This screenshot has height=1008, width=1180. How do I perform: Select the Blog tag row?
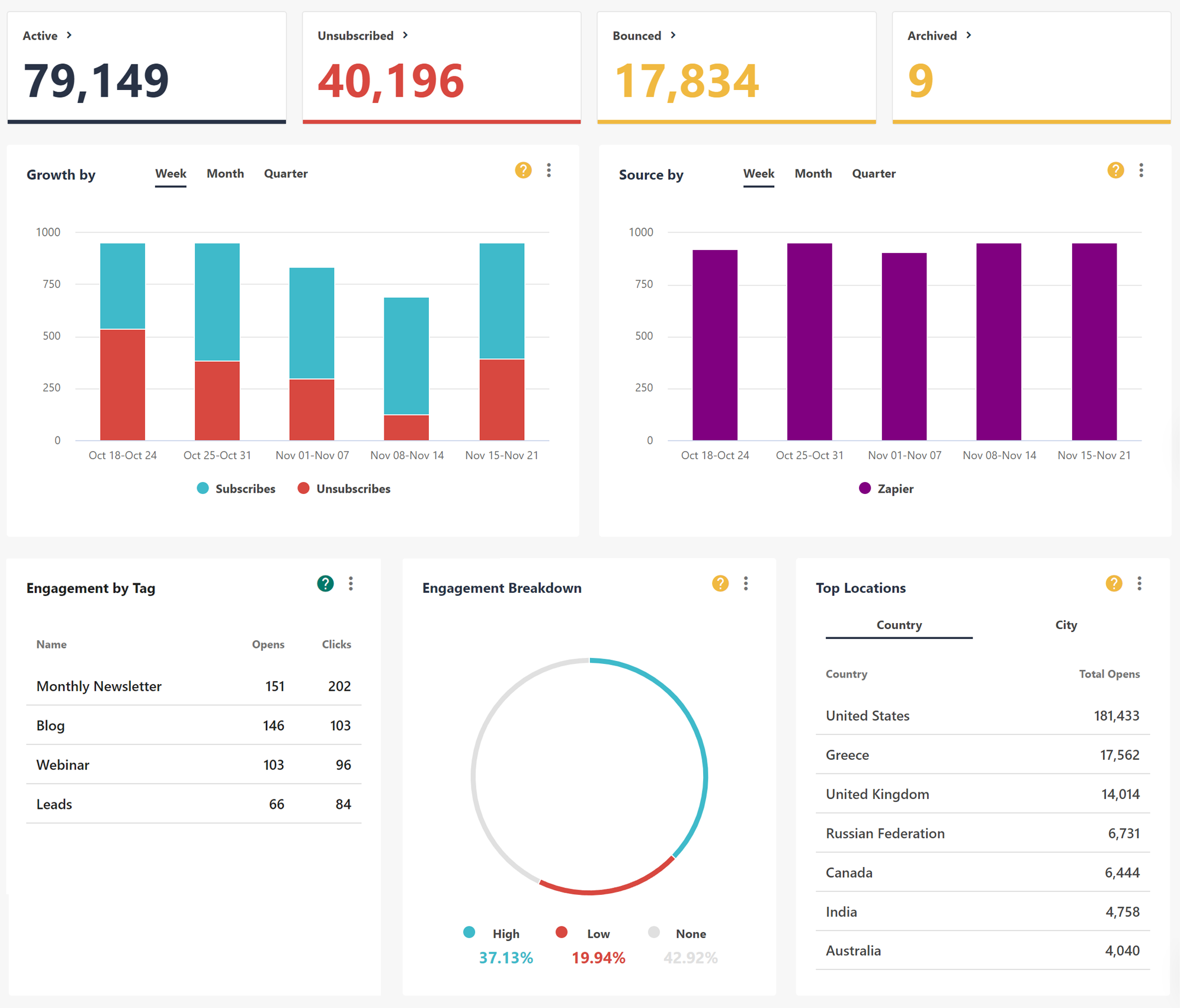pos(194,725)
